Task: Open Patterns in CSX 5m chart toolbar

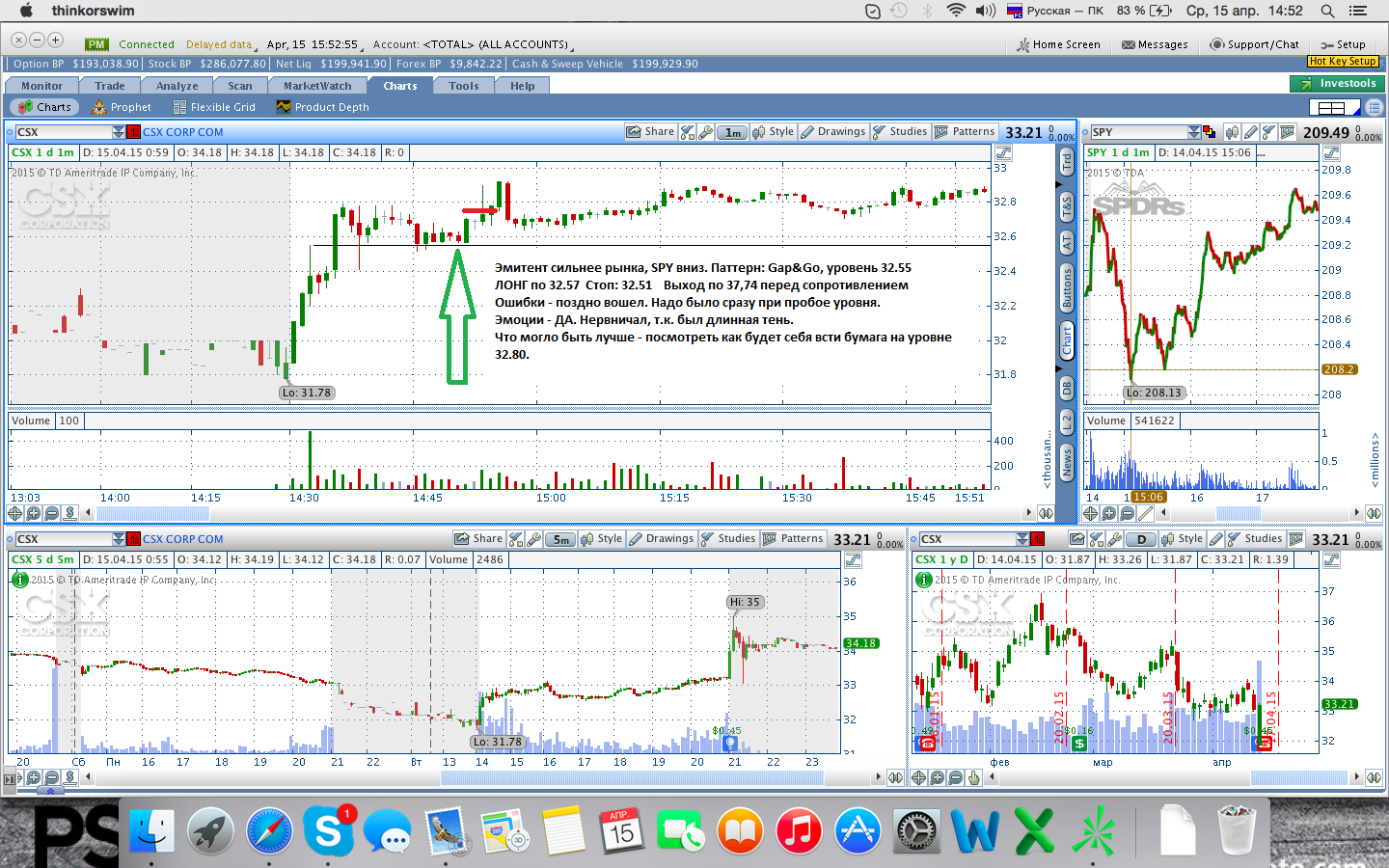Action: click(793, 539)
